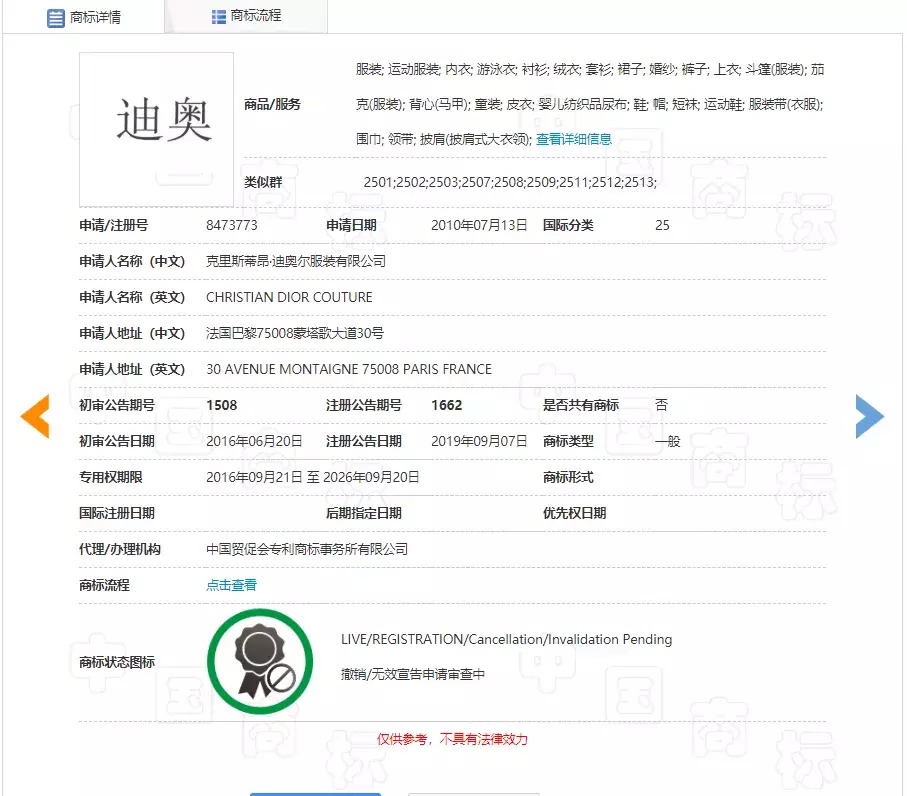The width and height of the screenshot is (907, 796).
Task: Select 30 AVENUE MONTAIGNE 75008 PARIS FRANCE
Action: click(349, 369)
